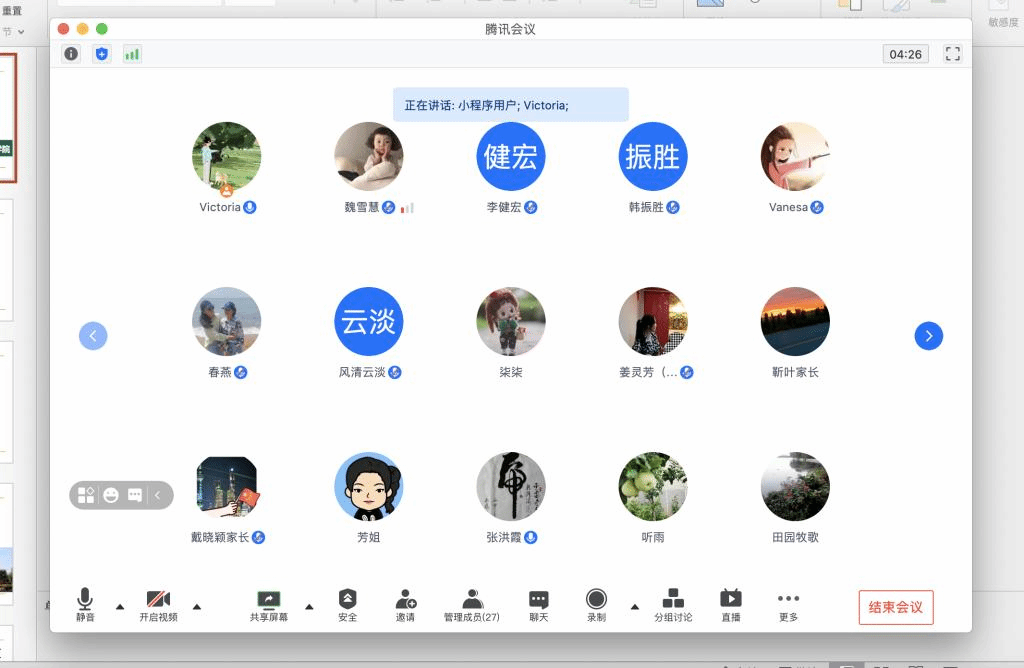Start Live Streaming (直播)

tap(731, 604)
